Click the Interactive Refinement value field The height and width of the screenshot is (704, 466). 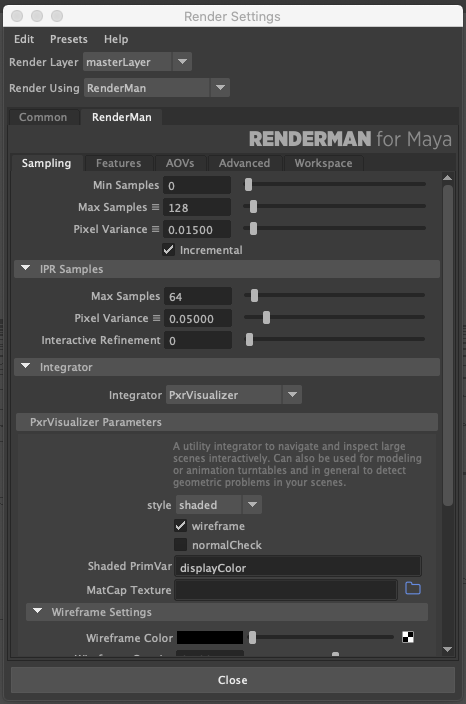(198, 340)
